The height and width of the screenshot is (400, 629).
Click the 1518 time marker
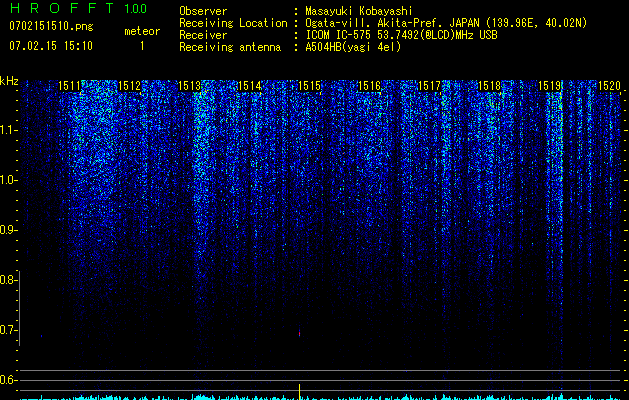(x=490, y=86)
